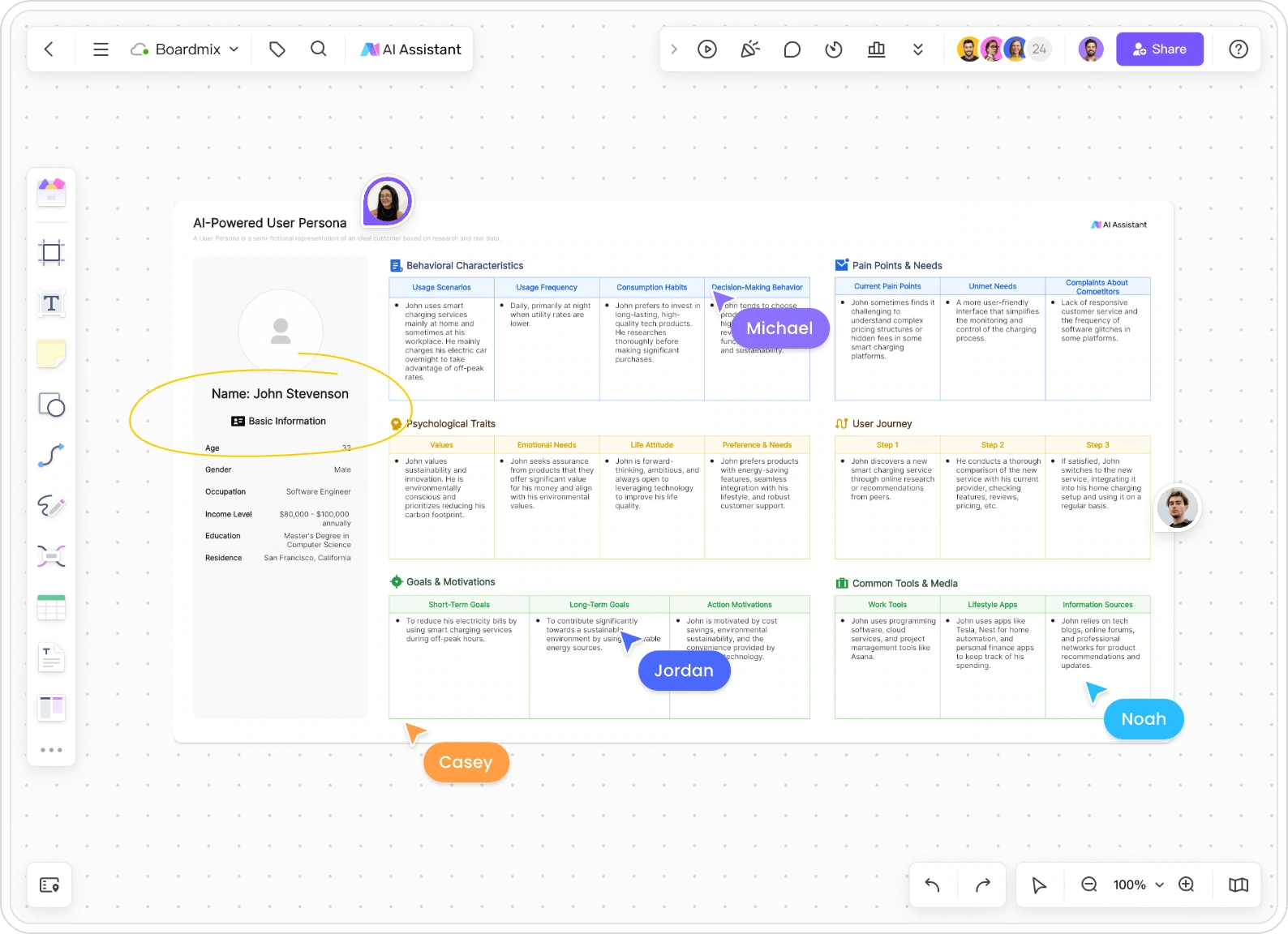The width and height of the screenshot is (1288, 934).
Task: Undo the last action
Action: coord(933,885)
